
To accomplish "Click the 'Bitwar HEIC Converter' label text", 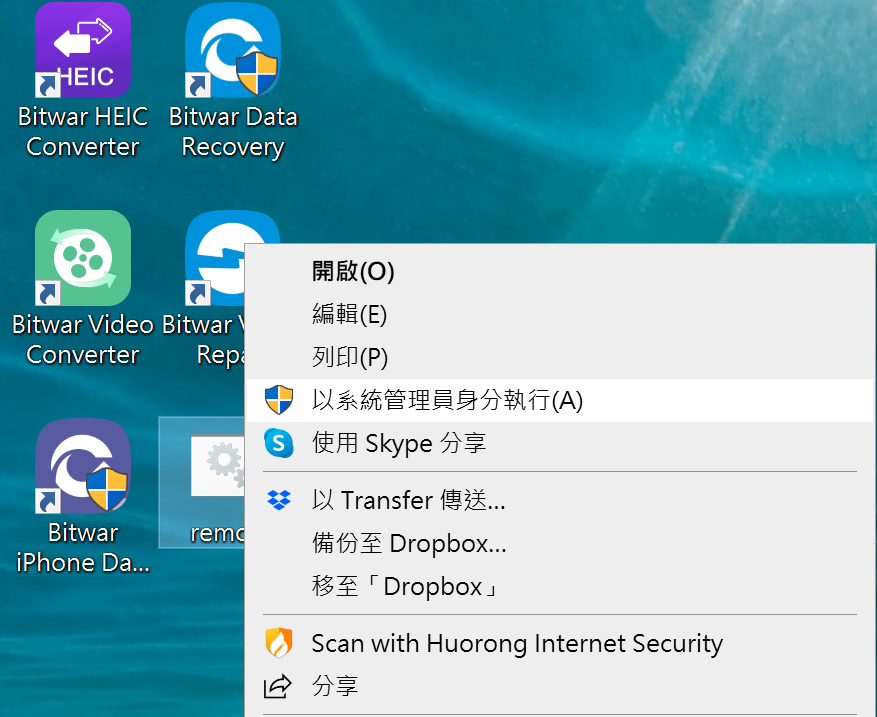I will tap(83, 132).
